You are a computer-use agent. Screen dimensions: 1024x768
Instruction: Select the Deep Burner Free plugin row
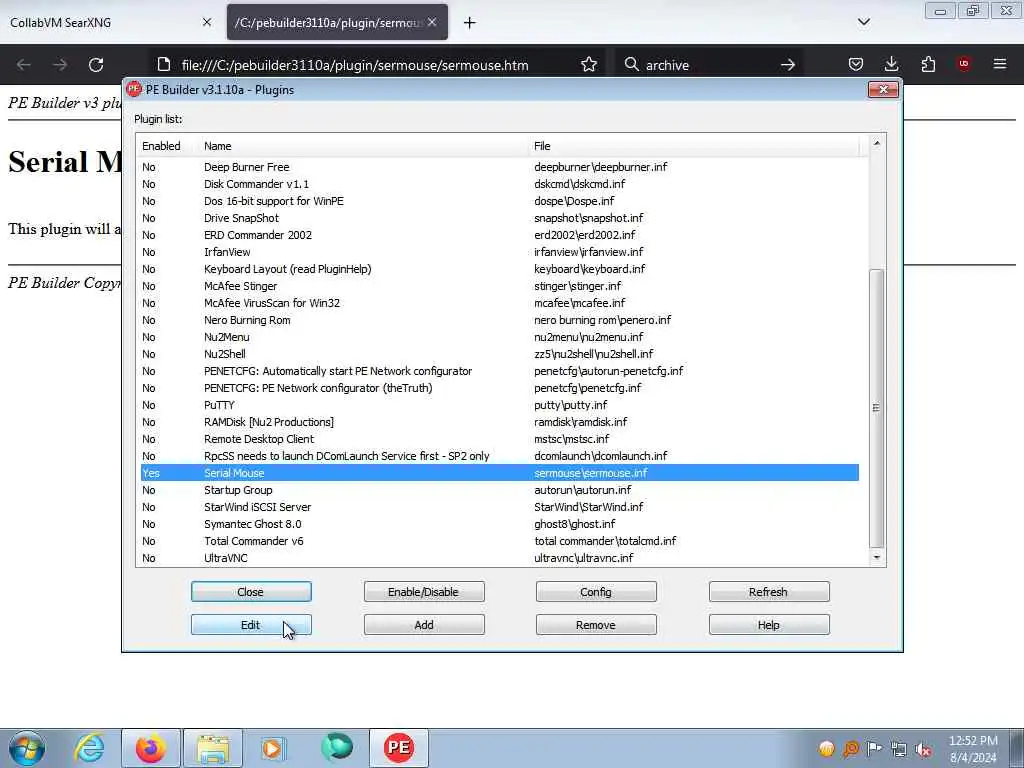point(500,167)
